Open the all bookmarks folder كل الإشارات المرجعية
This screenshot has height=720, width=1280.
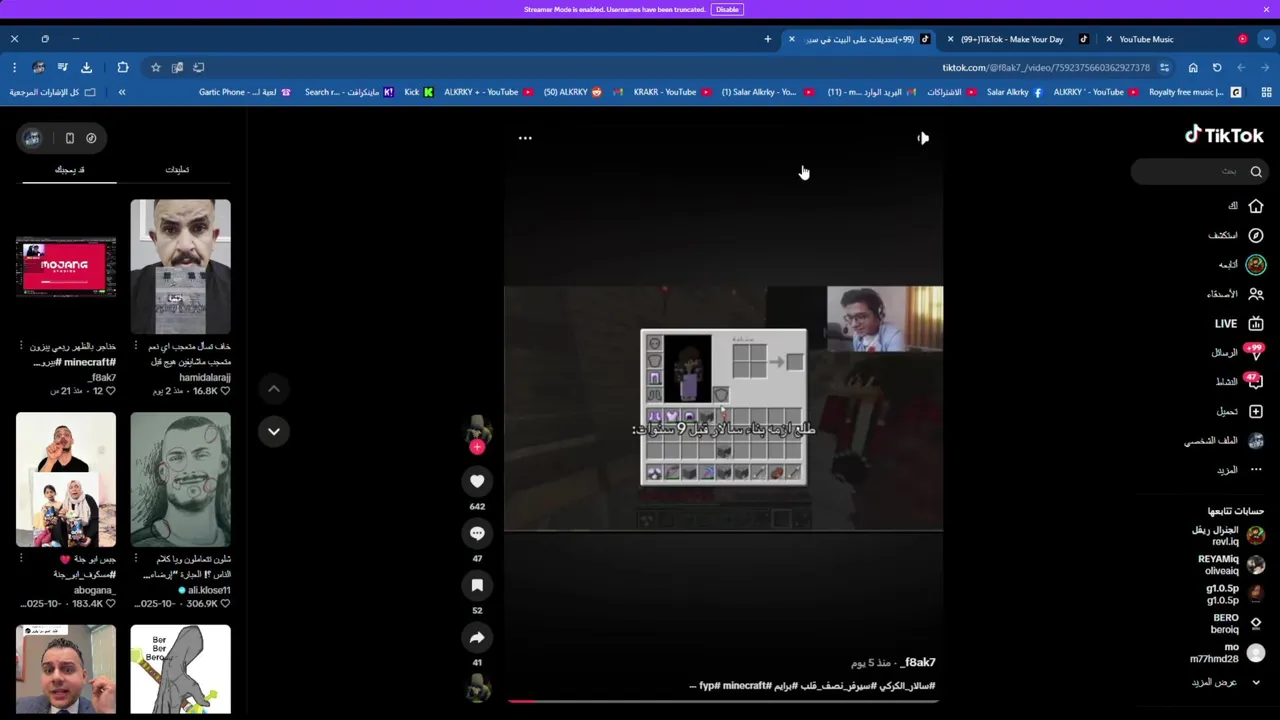[52, 92]
